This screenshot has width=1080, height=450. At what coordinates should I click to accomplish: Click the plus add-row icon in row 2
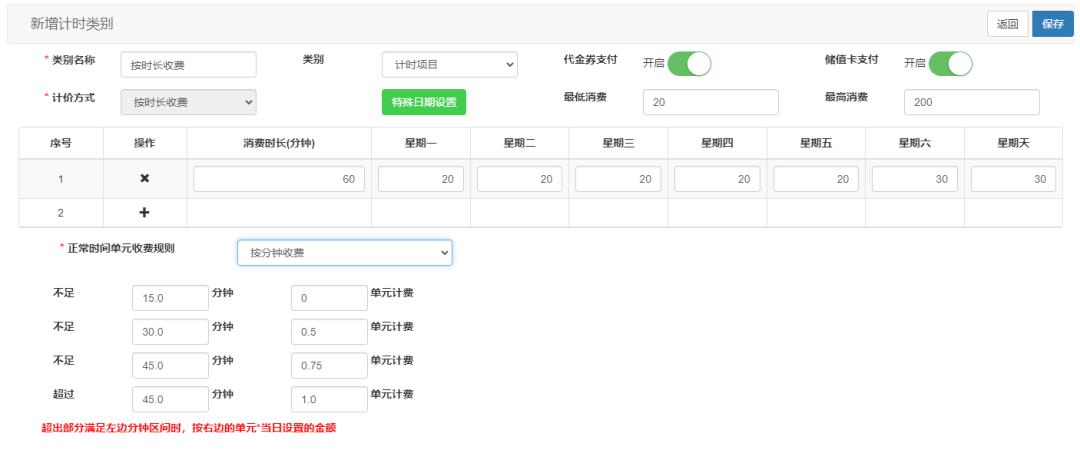145,213
